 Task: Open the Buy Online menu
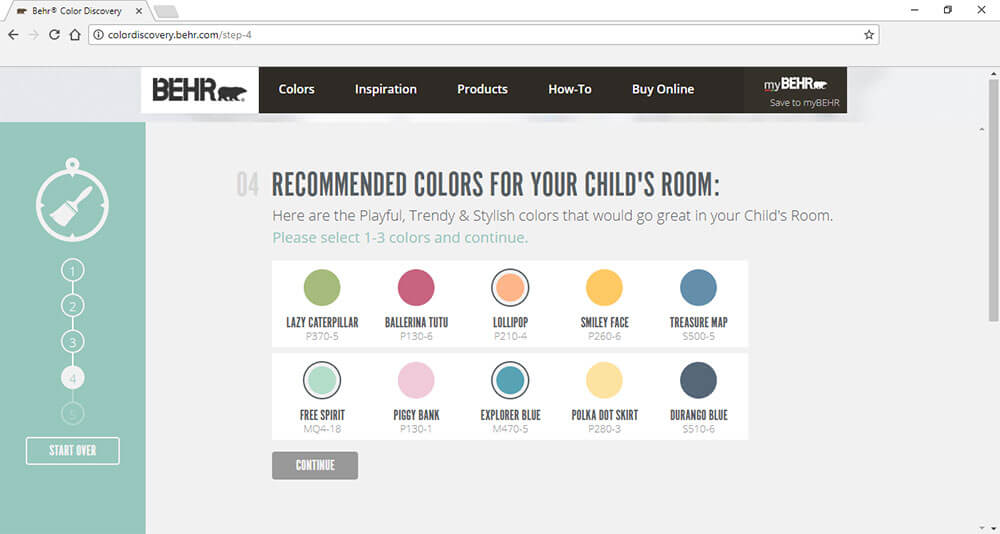[x=663, y=89]
